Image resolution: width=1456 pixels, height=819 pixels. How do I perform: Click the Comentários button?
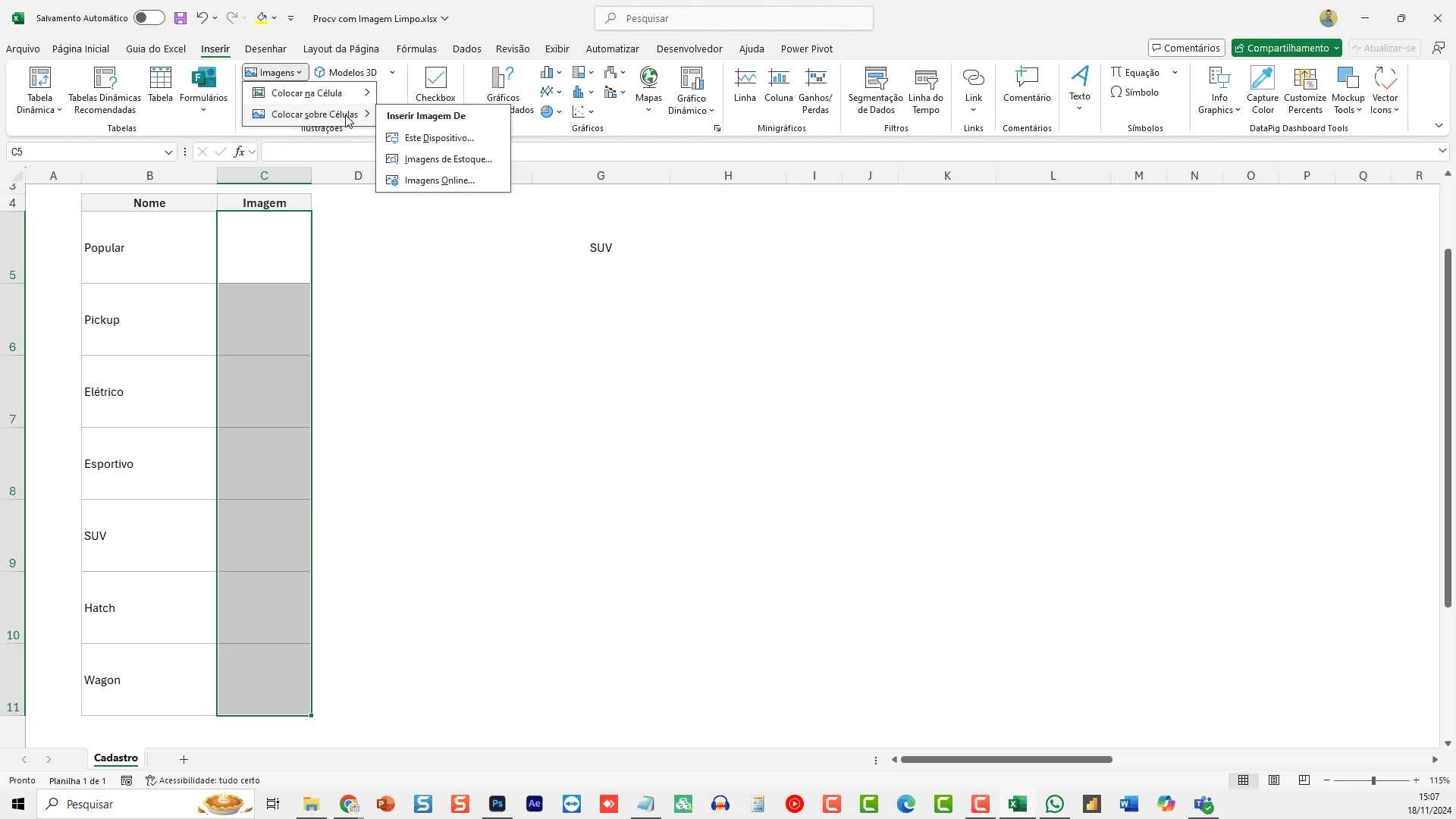pos(1186,48)
